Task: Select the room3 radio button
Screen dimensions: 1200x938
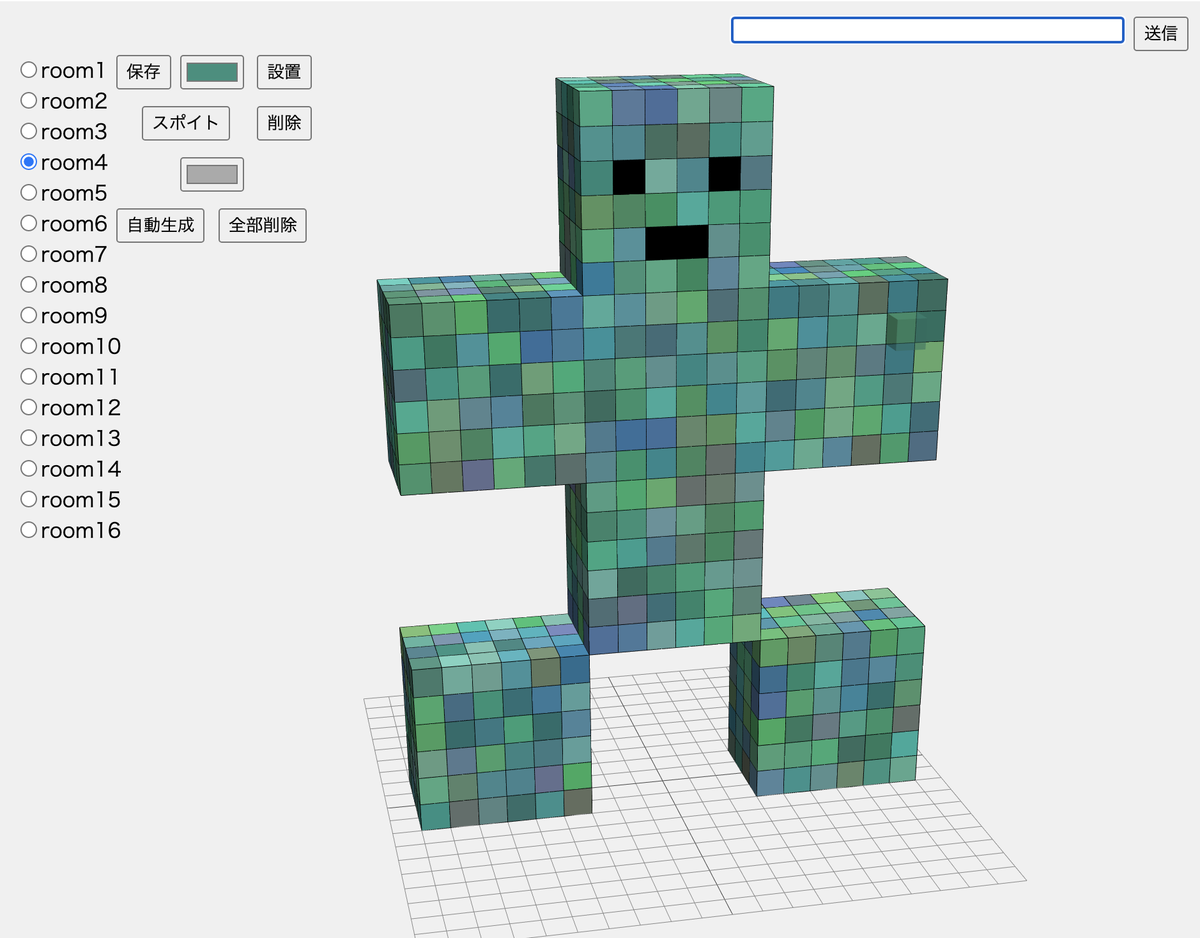Action: point(29,131)
